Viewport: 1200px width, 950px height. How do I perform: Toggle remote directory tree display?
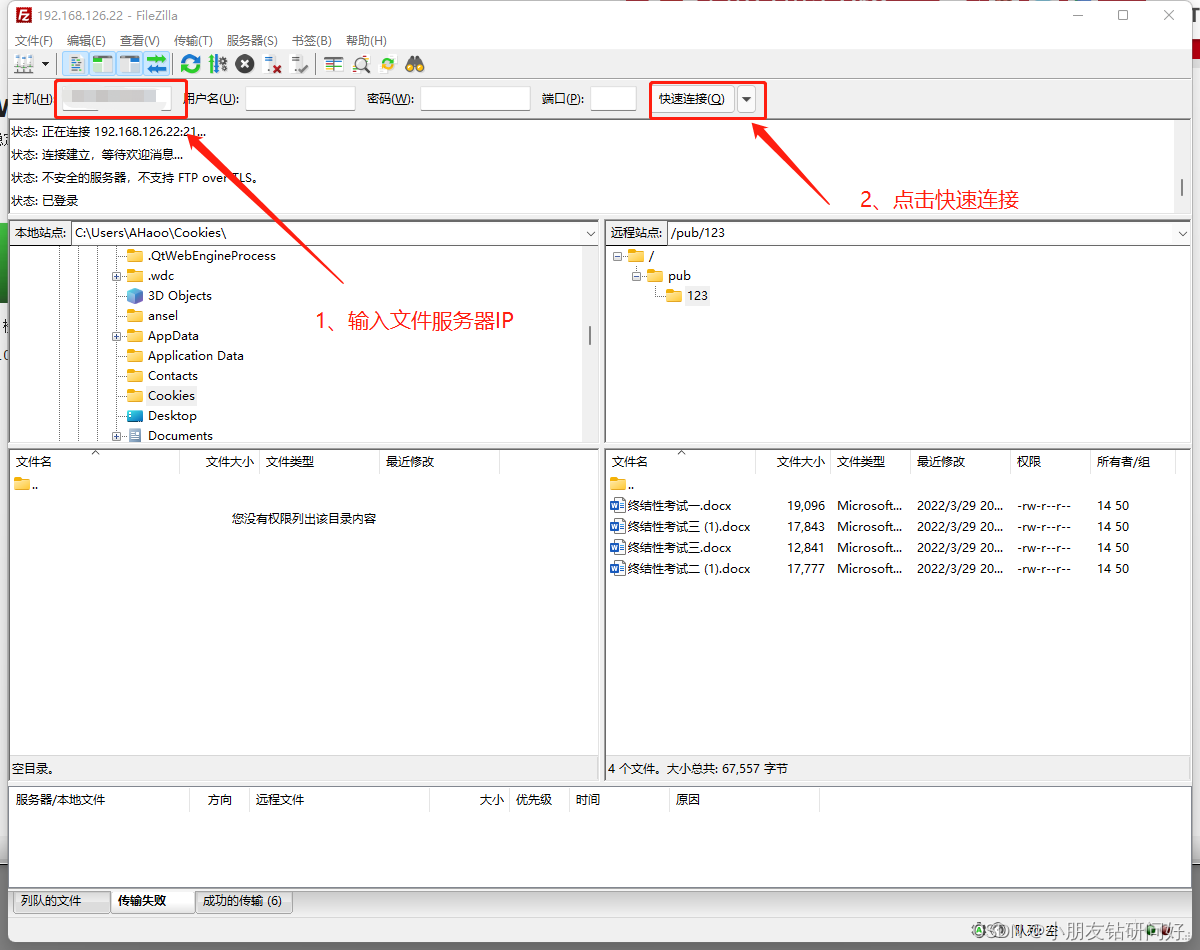tap(130, 64)
